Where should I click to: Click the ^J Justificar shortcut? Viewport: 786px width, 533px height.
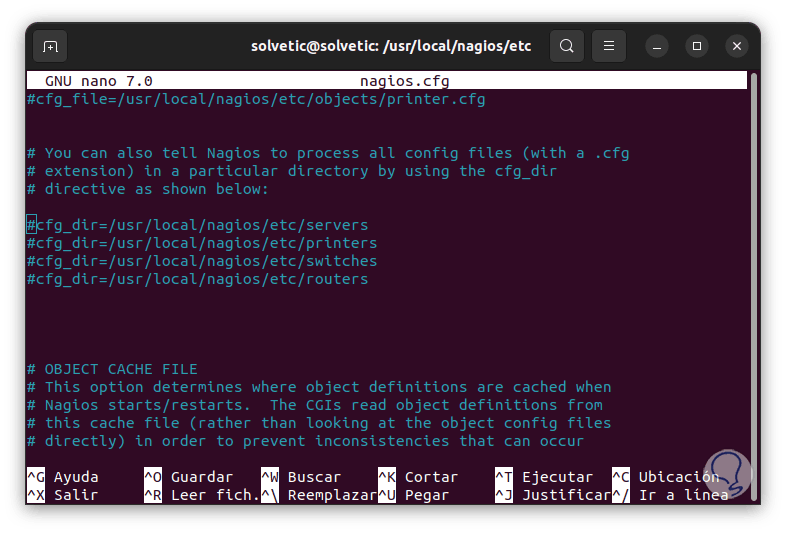553,495
